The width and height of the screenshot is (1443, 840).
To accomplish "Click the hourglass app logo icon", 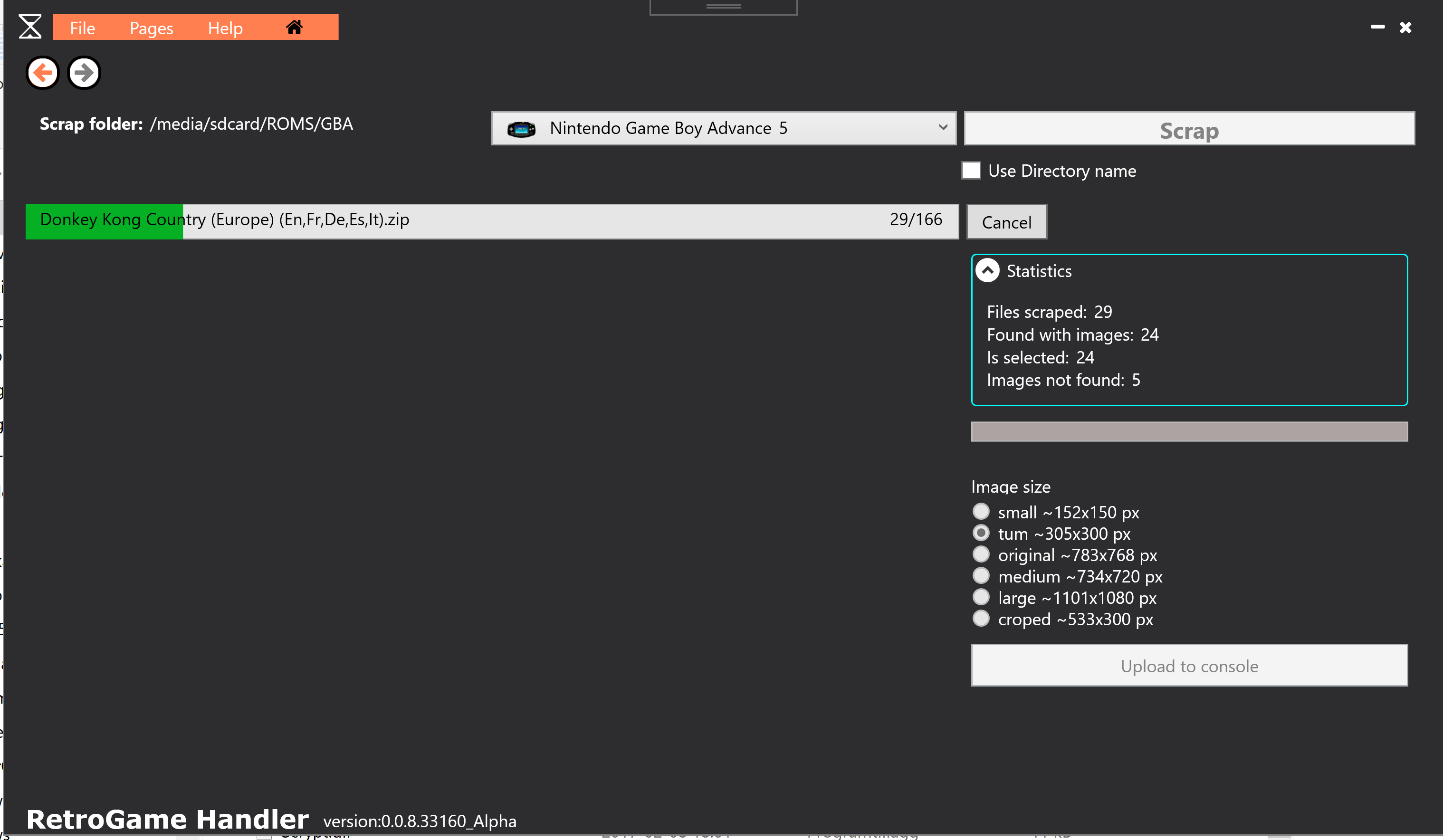I will [30, 27].
